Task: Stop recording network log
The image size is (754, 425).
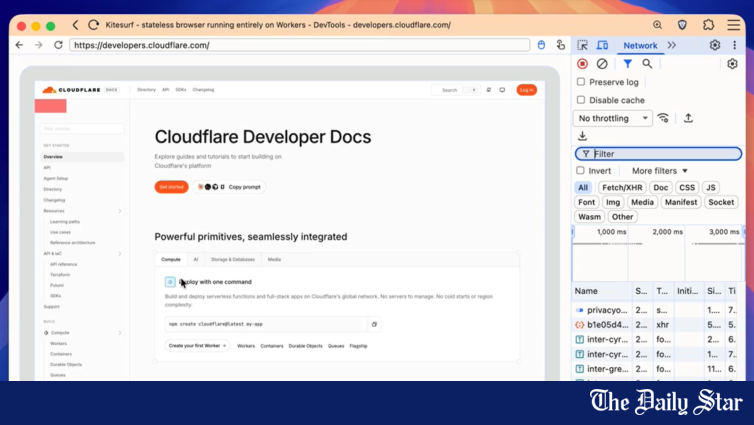Action: click(x=582, y=64)
